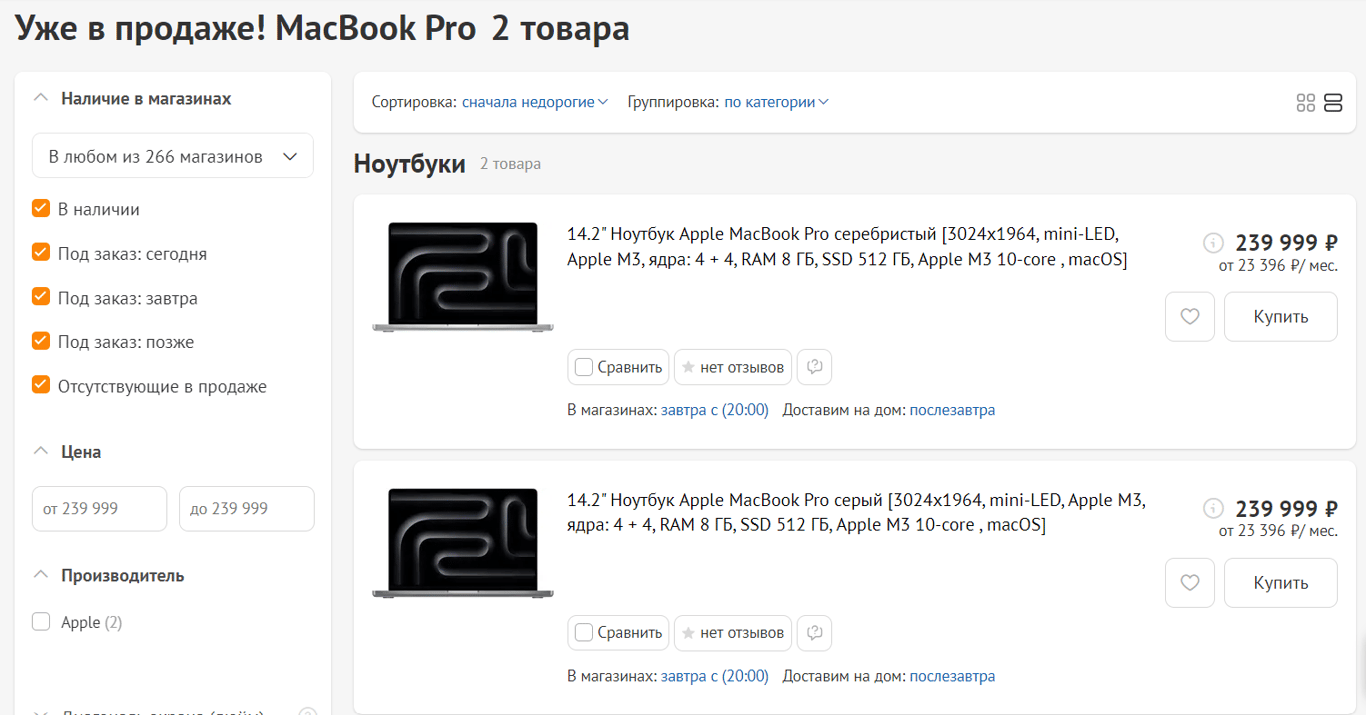Image resolution: width=1366 pixels, height=715 pixels.
Task: Click 'от 23 396 ₽/ мес.' under silver MacBook
Action: [1278, 265]
